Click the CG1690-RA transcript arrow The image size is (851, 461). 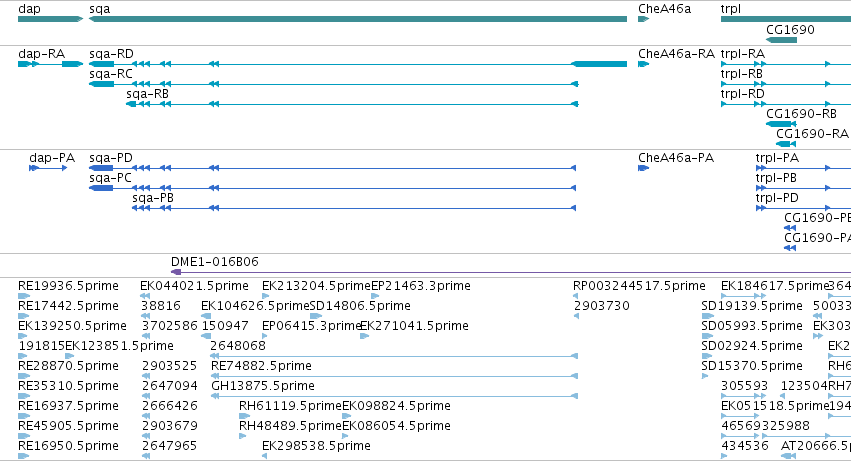coord(786,144)
